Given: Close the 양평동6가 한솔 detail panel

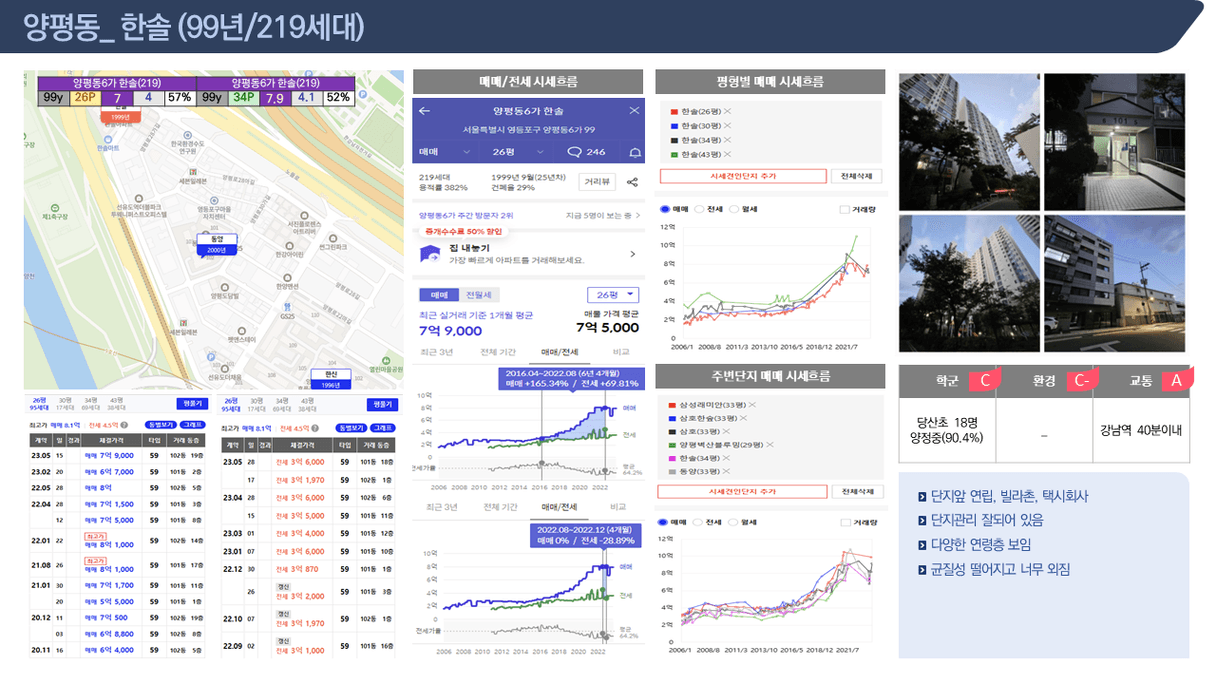Looking at the screenshot, I should pos(634,111).
